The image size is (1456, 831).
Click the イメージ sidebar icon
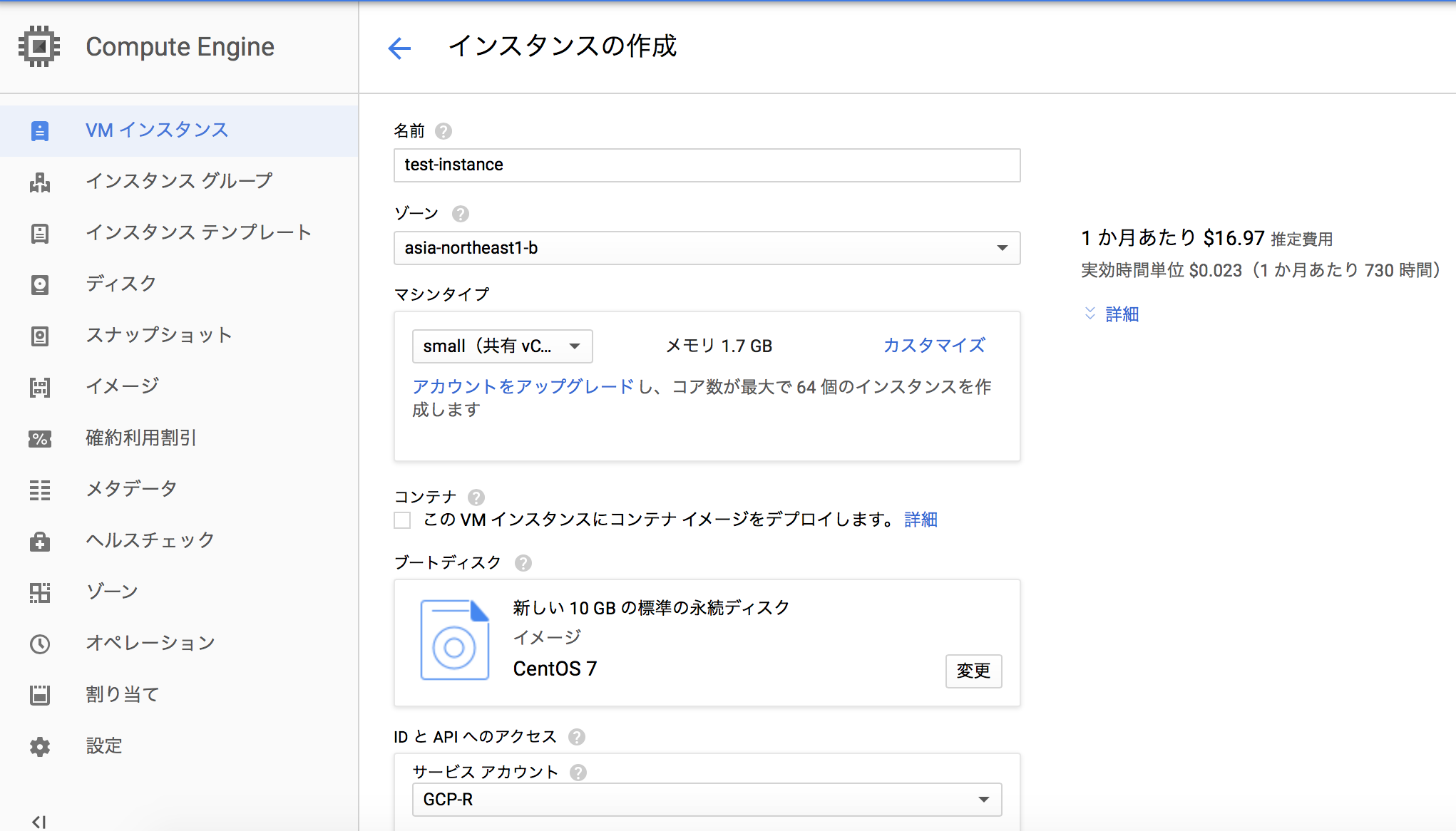pos(40,387)
